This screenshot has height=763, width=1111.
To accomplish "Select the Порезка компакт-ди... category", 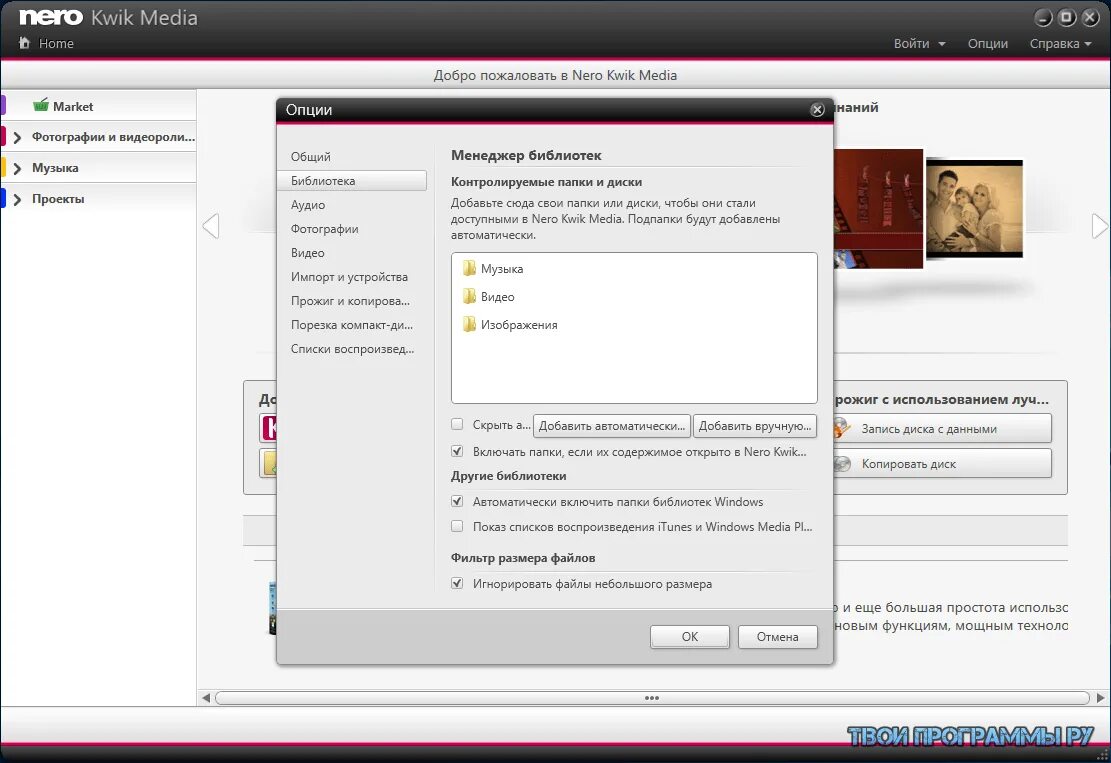I will pos(352,325).
